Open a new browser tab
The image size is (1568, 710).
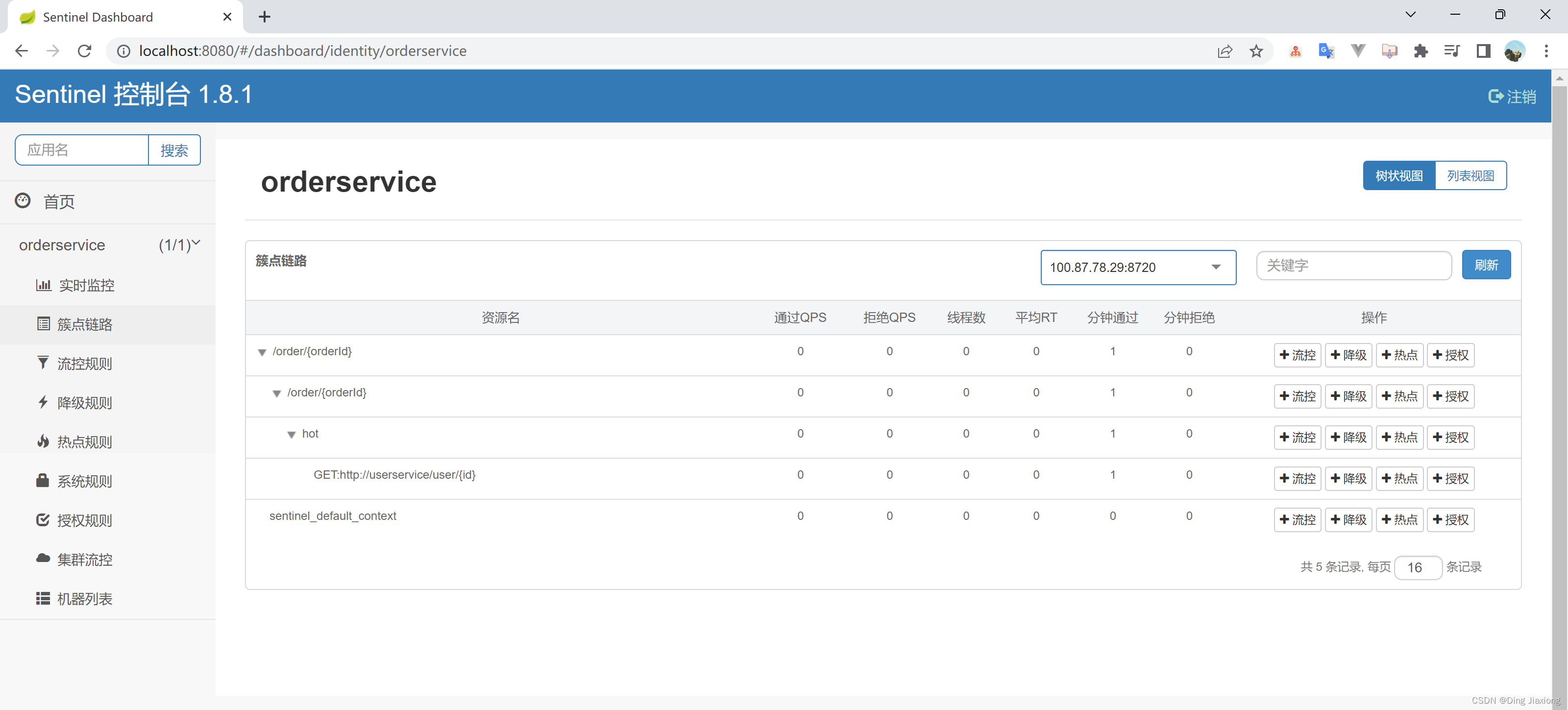(264, 17)
